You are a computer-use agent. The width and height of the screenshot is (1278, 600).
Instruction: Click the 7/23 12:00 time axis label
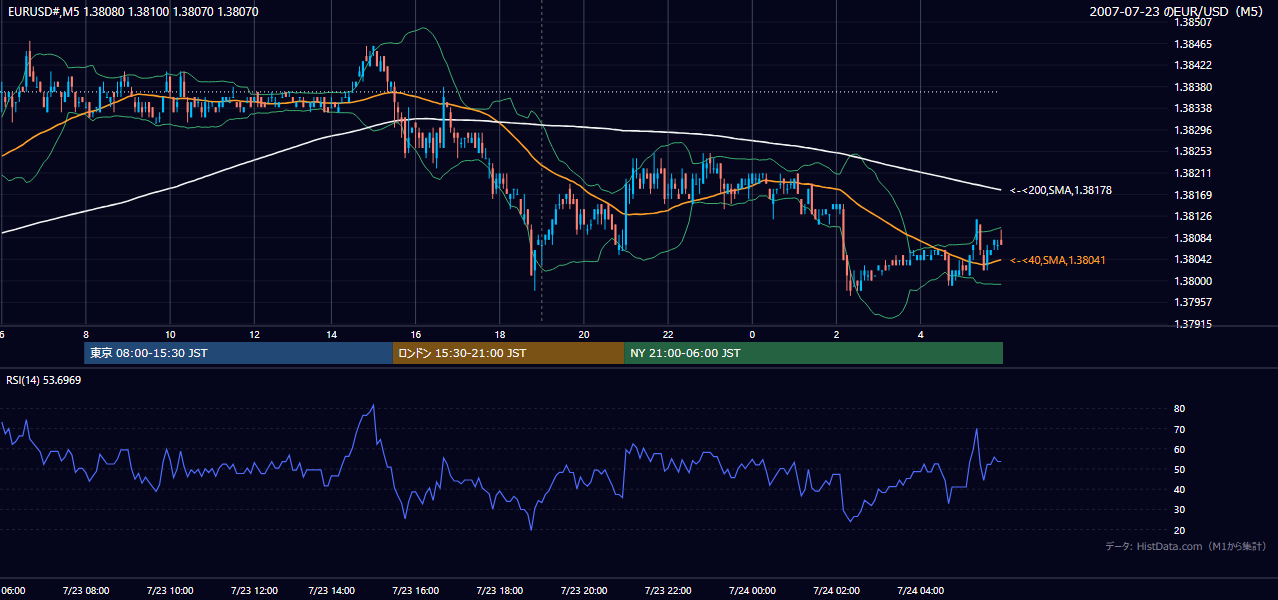[x=253, y=591]
